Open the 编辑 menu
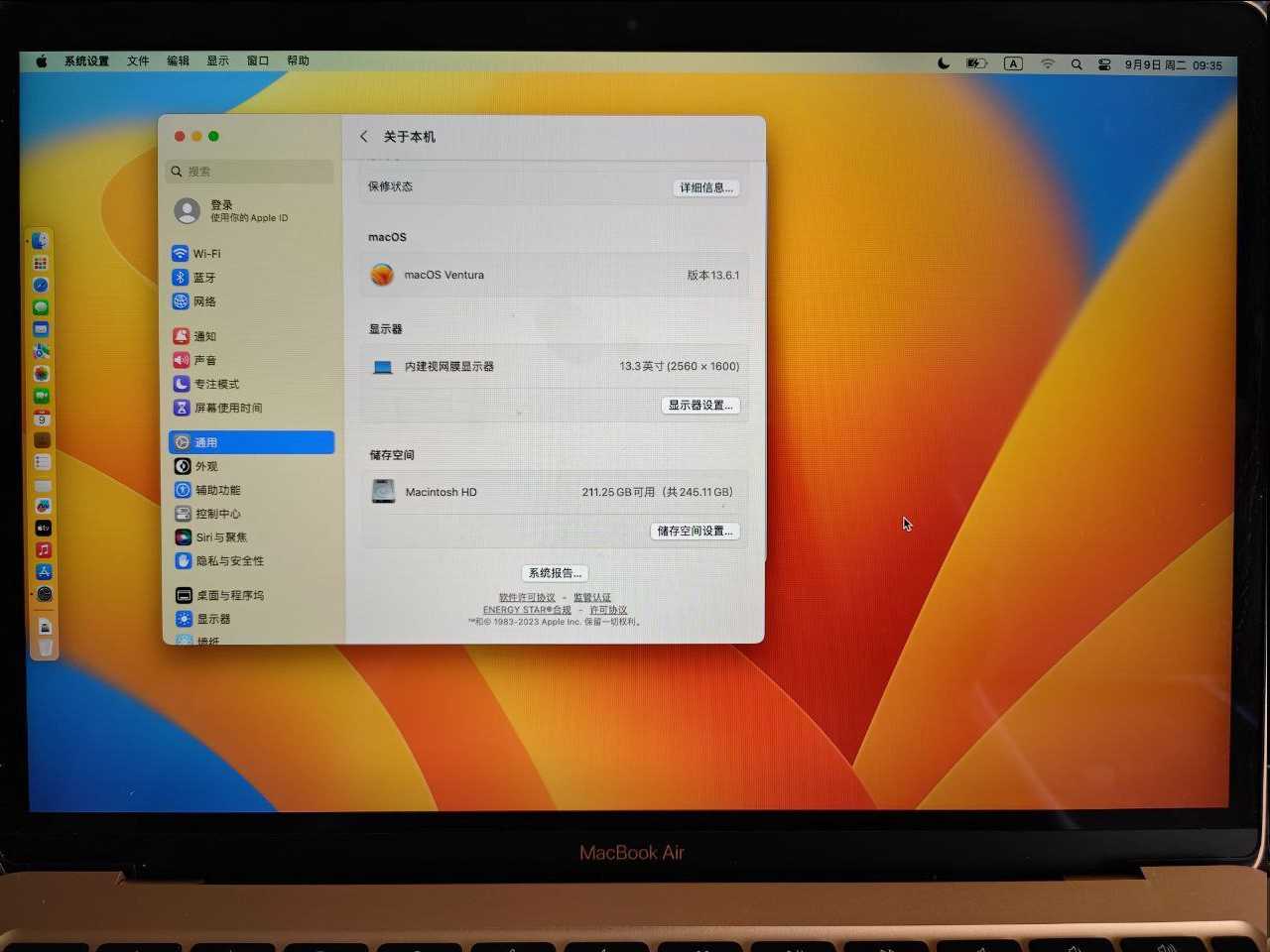 coord(178,61)
